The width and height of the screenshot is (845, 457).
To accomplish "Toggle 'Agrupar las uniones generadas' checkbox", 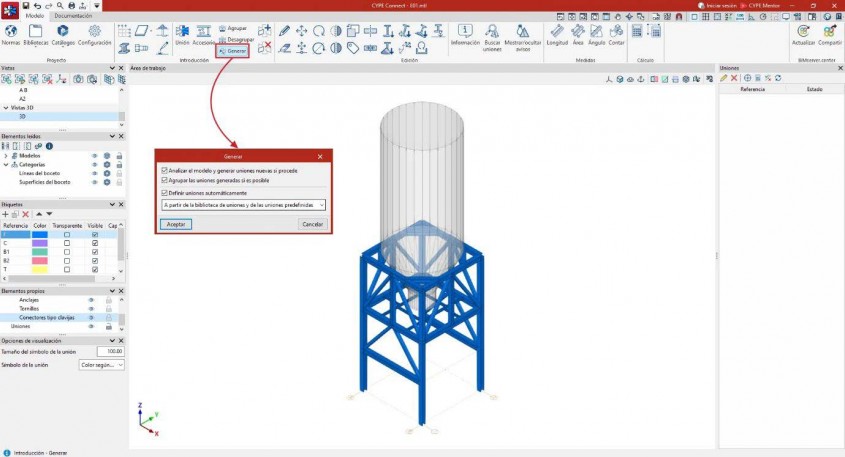I will tap(164, 180).
